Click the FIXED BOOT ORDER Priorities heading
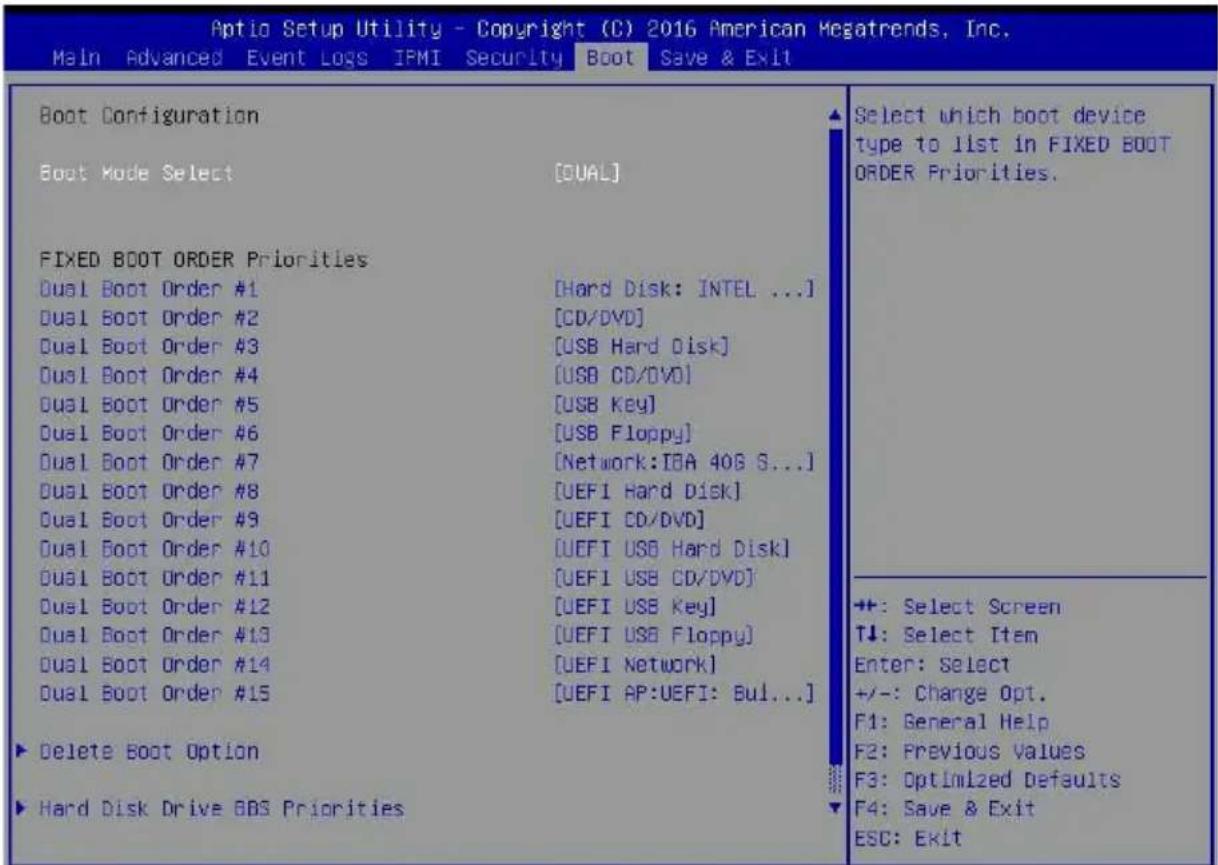This screenshot has height=865, width=1218. tap(203, 262)
